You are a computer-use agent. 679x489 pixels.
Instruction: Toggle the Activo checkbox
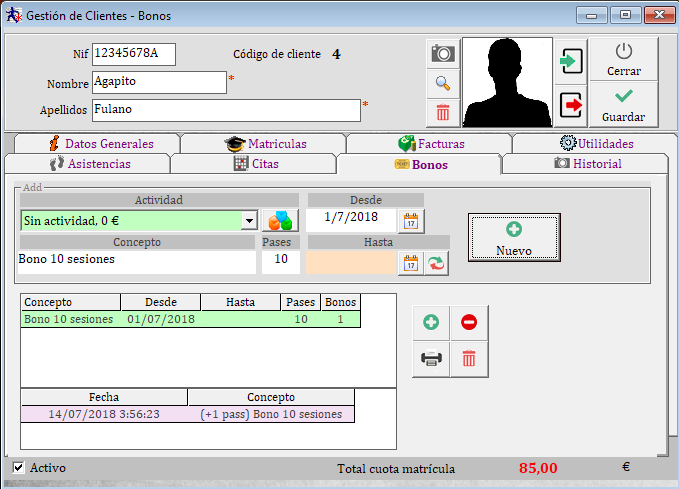pyautogui.click(x=18, y=468)
